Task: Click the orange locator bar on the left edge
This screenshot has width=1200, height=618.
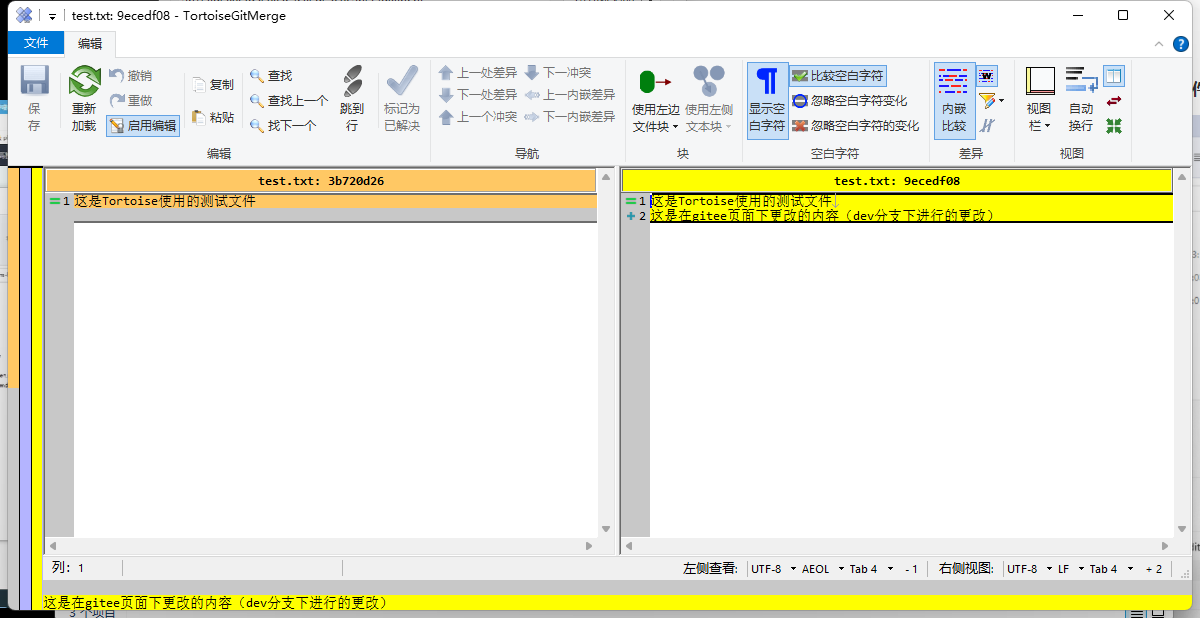Action: (x=13, y=278)
